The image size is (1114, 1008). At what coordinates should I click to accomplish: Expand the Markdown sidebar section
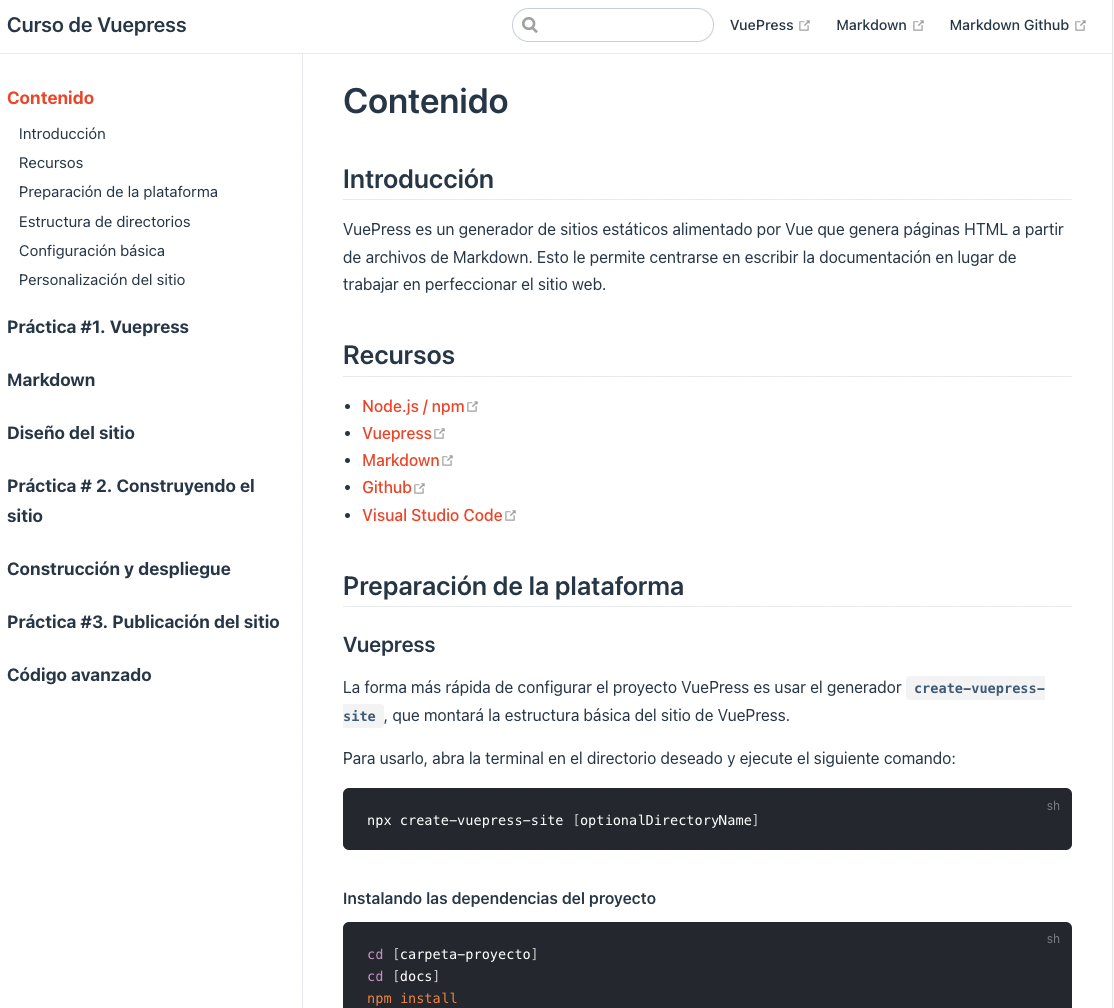[51, 380]
